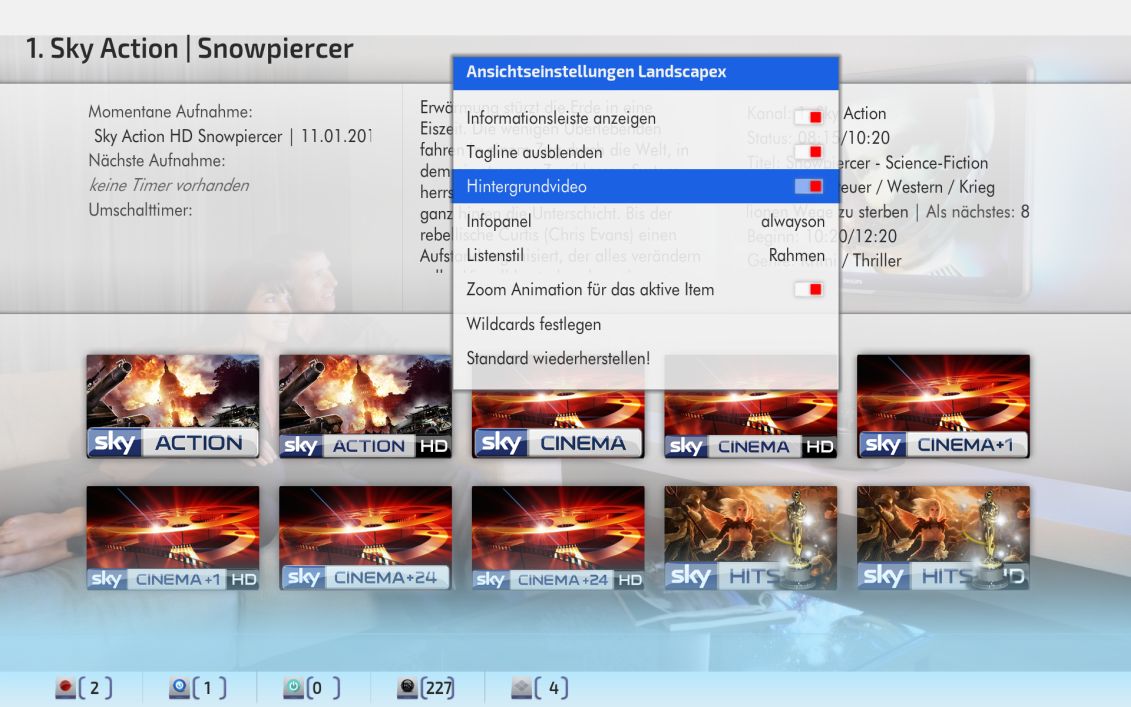This screenshot has height=707, width=1131.
Task: Click the disc count (227)
Action: point(438,688)
